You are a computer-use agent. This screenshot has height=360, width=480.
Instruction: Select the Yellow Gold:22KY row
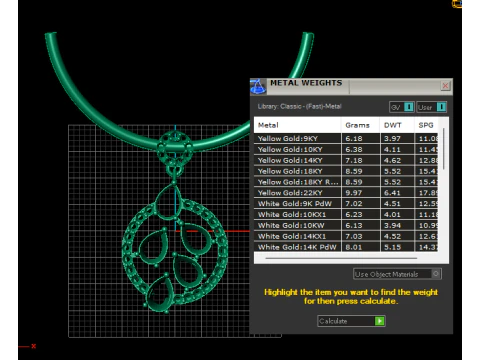[x=346, y=193]
